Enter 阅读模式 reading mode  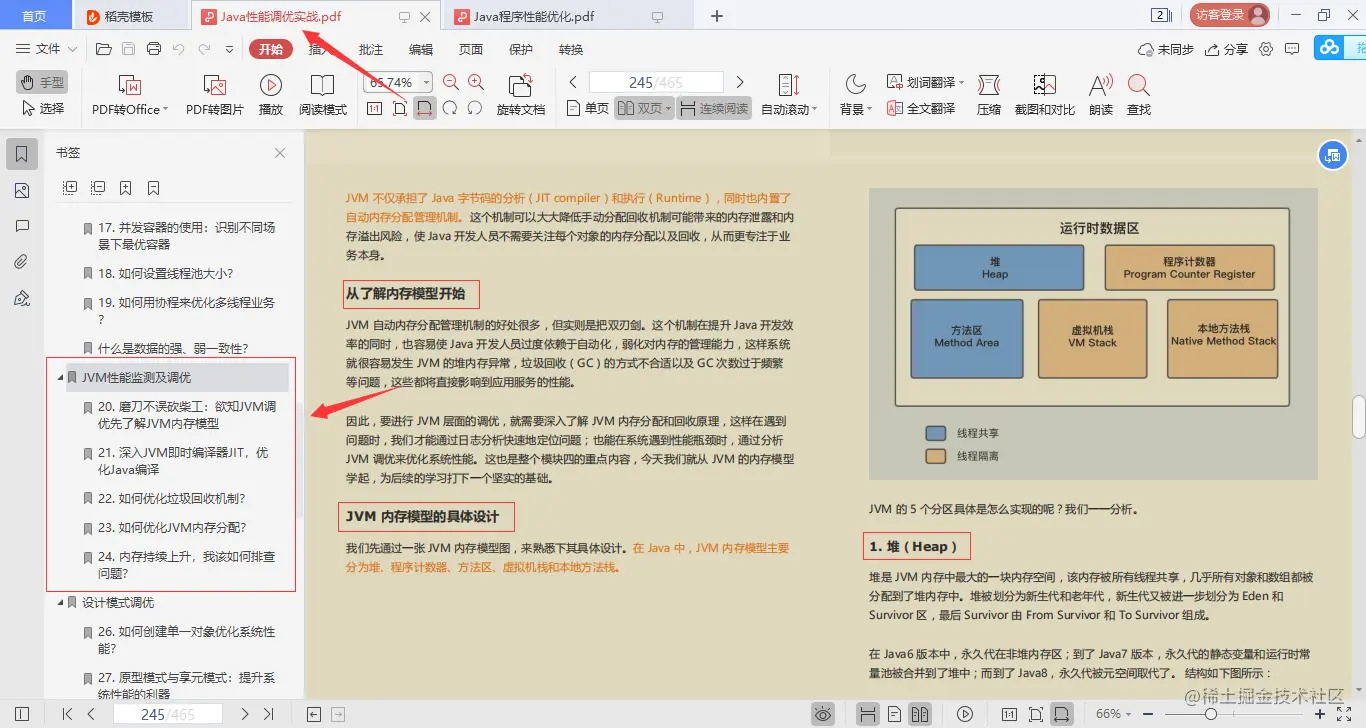pyautogui.click(x=323, y=95)
